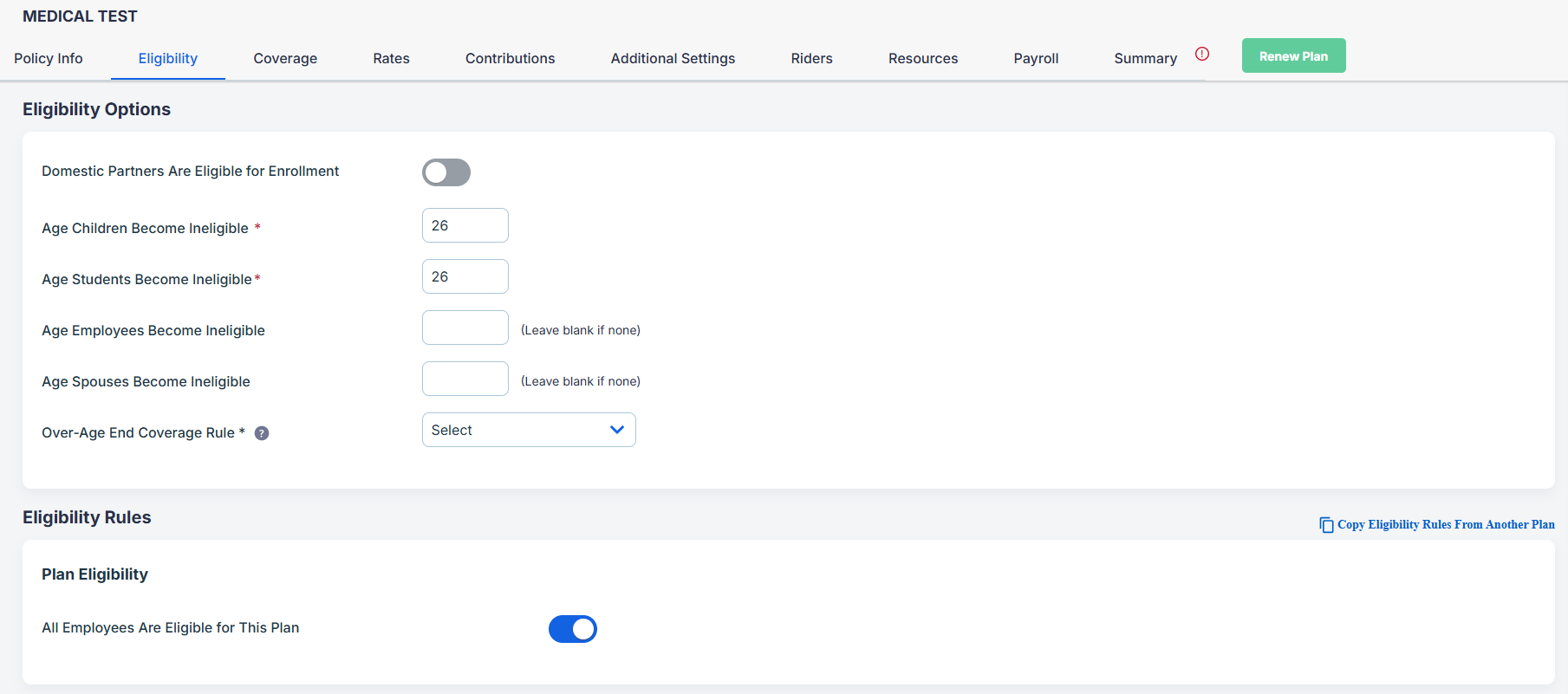The width and height of the screenshot is (1568, 694).
Task: Disable All Employees Are Eligible toggle
Action: 572,629
